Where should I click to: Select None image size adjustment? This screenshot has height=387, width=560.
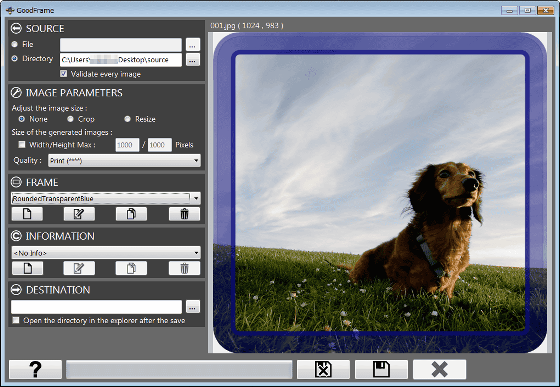point(22,119)
